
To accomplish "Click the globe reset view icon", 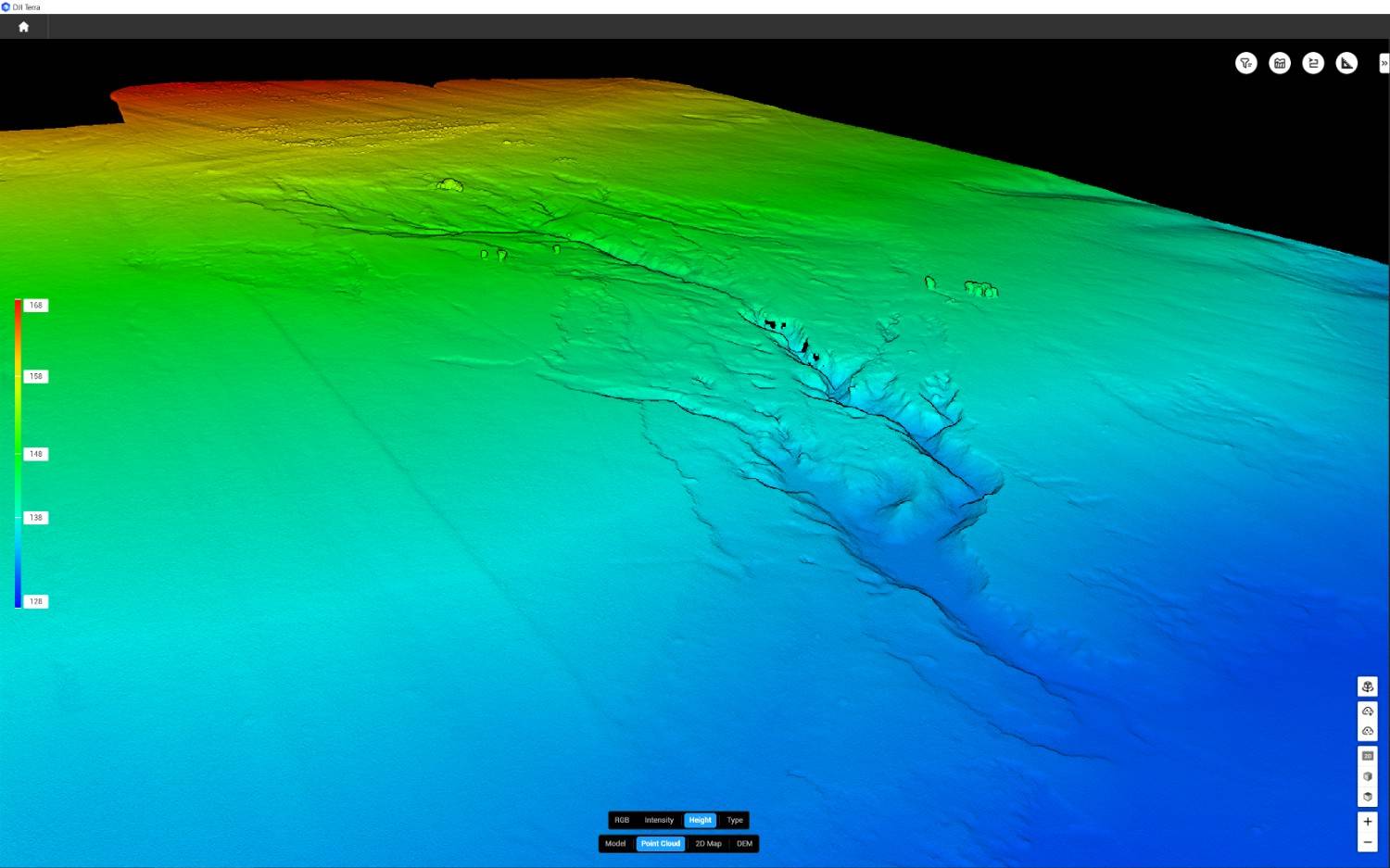I will (1367, 686).
